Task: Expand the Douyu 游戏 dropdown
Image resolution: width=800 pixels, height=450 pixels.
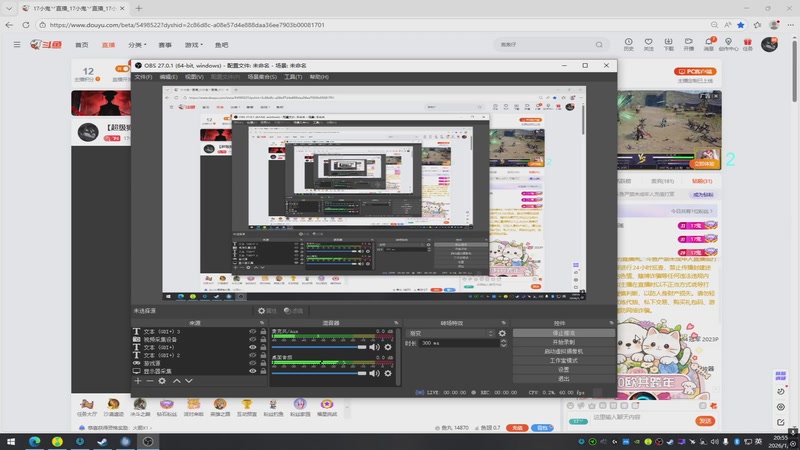Action: click(x=193, y=45)
